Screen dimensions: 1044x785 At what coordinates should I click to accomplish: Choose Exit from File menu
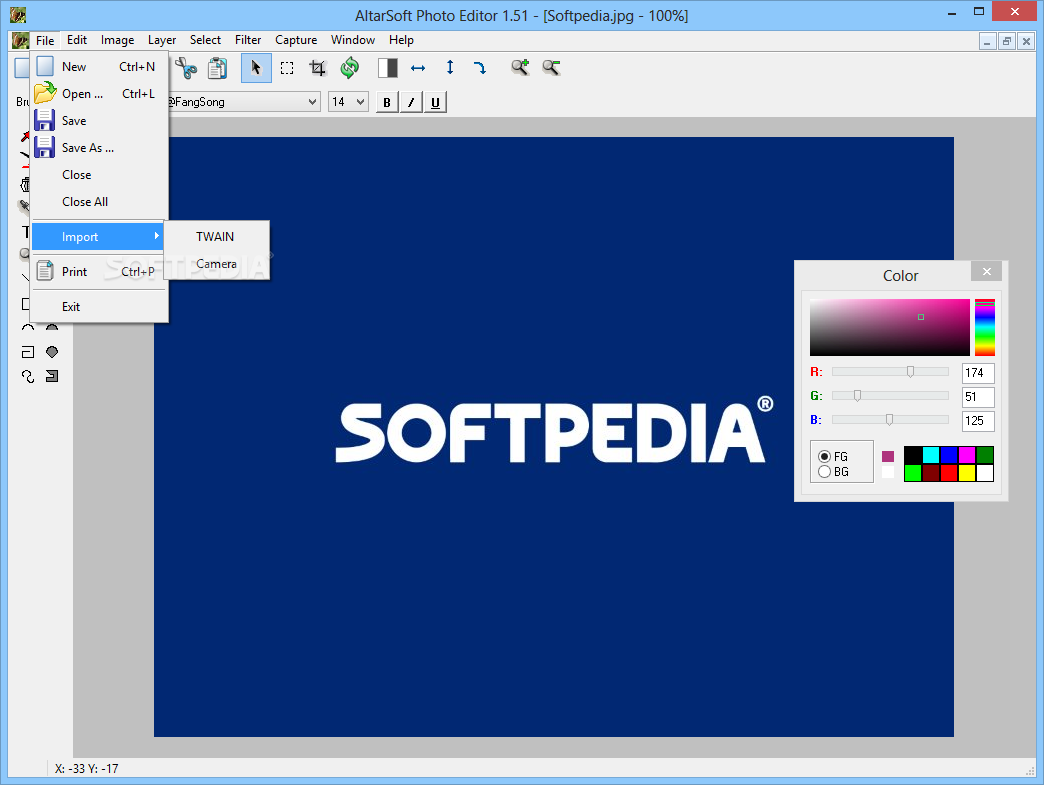pyautogui.click(x=99, y=307)
